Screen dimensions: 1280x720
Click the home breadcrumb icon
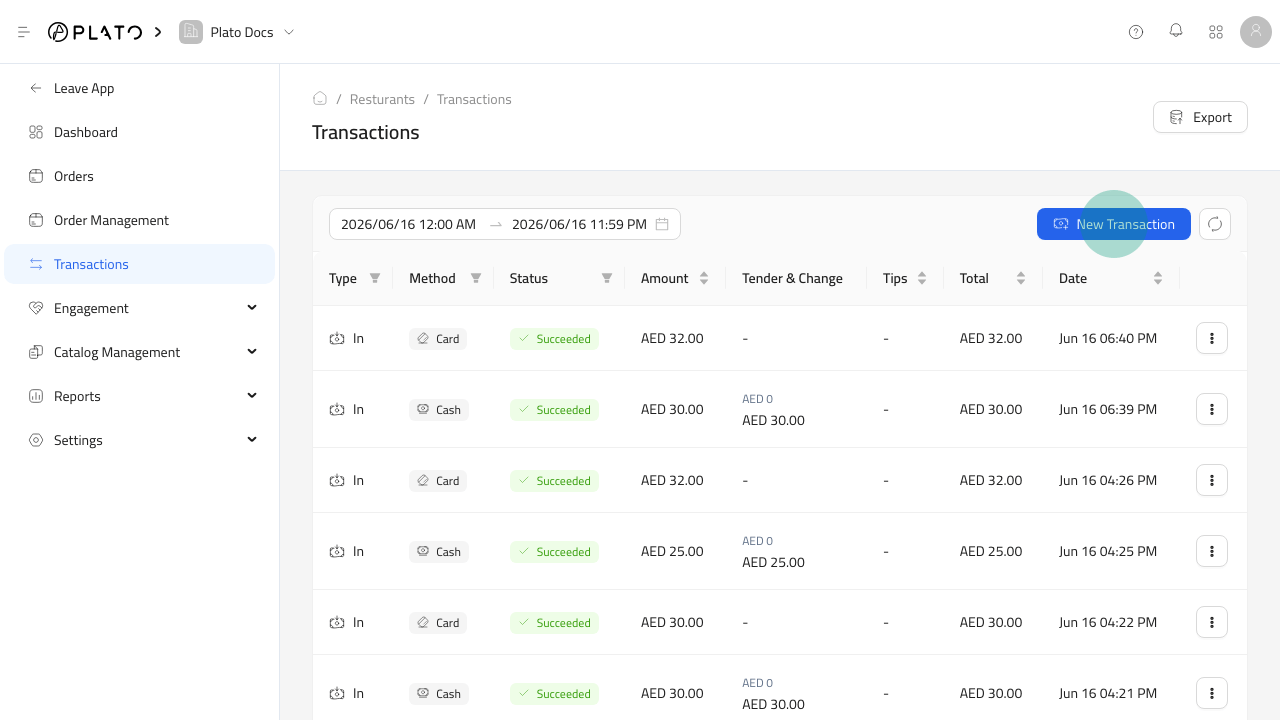(320, 98)
